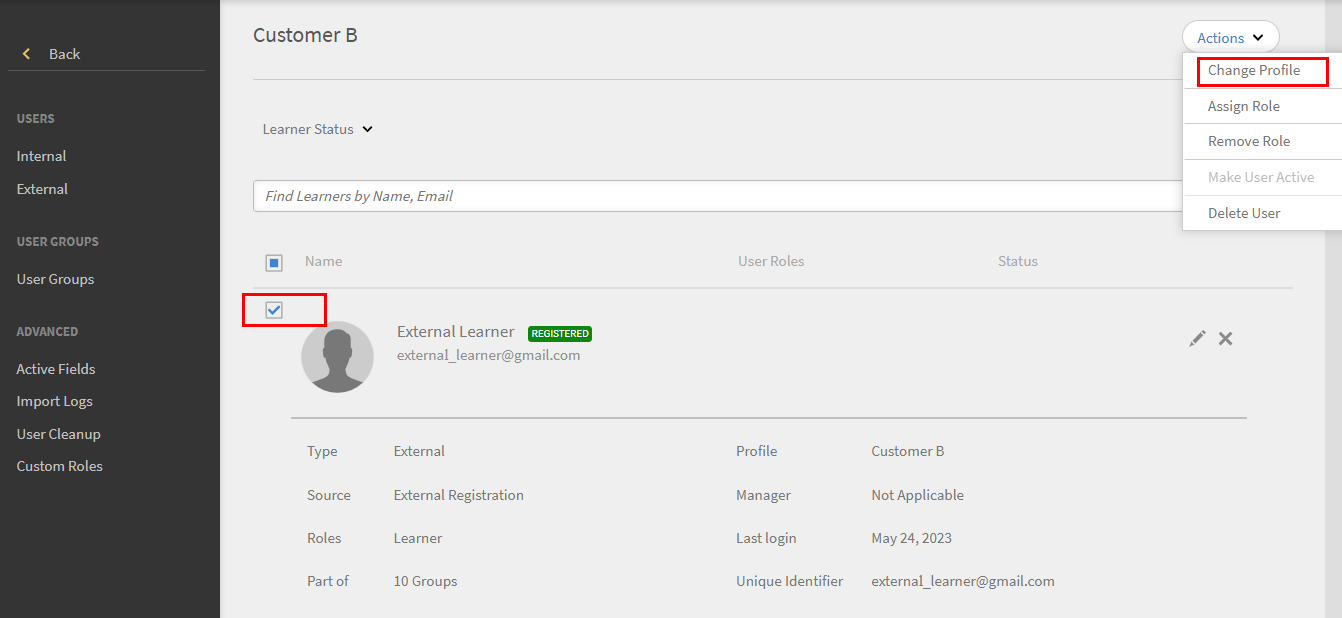The width and height of the screenshot is (1342, 618).
Task: Click the X remove icon for External Learner
Action: pos(1225,339)
